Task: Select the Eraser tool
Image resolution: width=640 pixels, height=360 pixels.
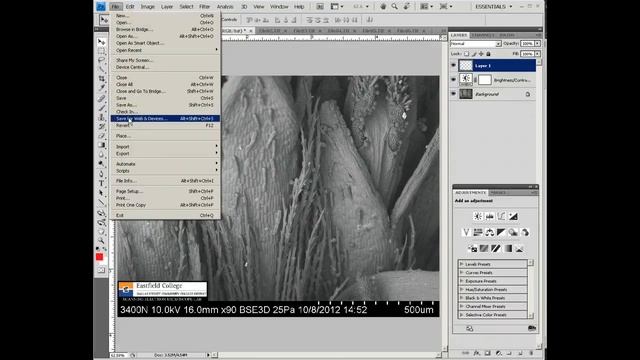Action: (x=101, y=136)
